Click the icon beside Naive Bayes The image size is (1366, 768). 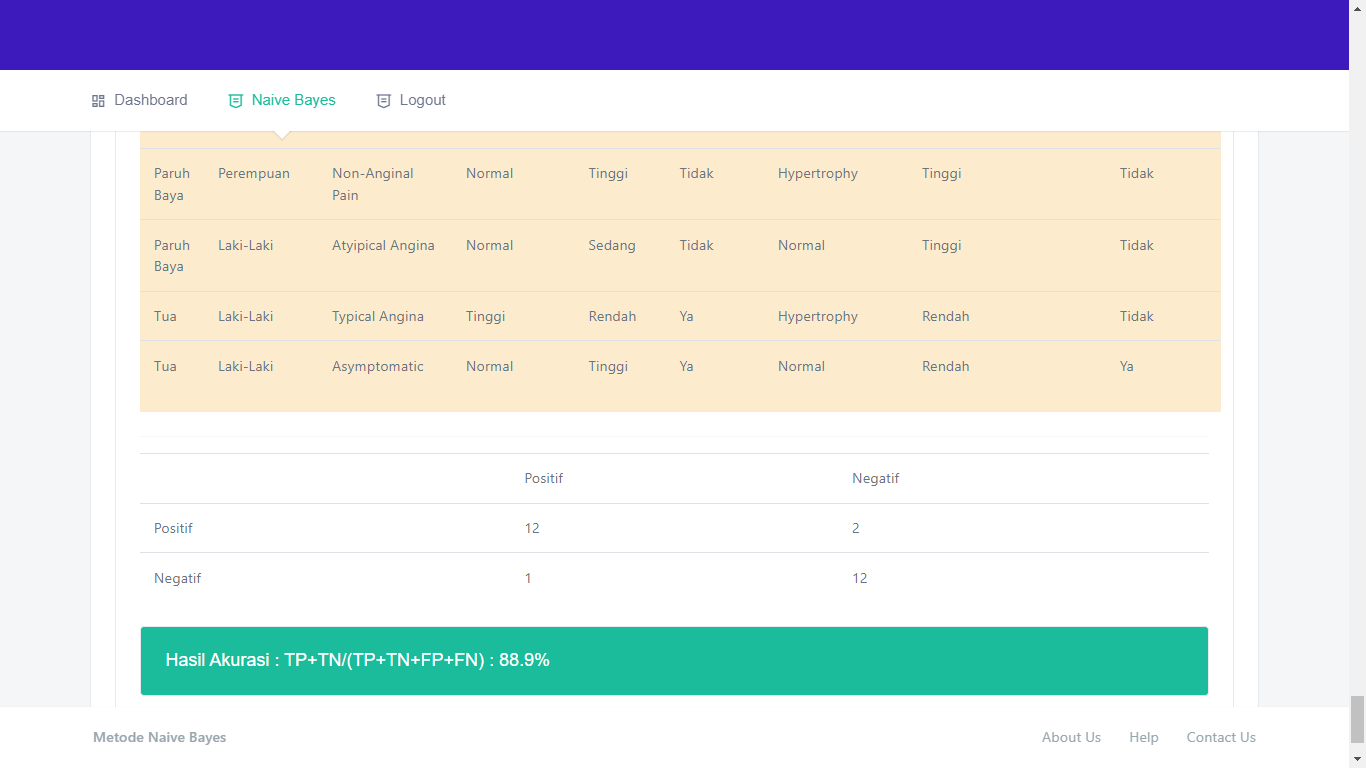(236, 101)
